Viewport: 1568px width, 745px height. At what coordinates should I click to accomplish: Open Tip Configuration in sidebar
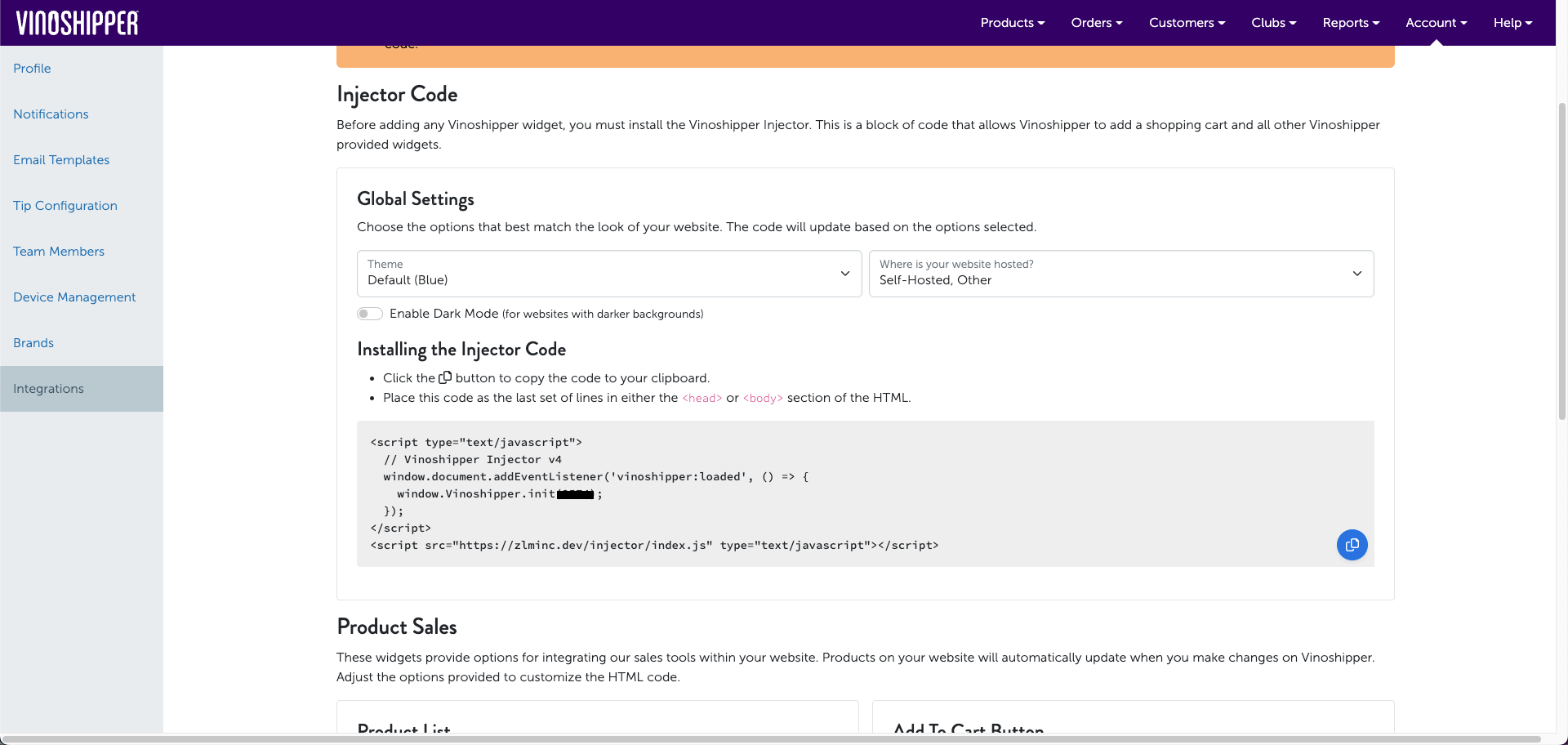(82, 206)
